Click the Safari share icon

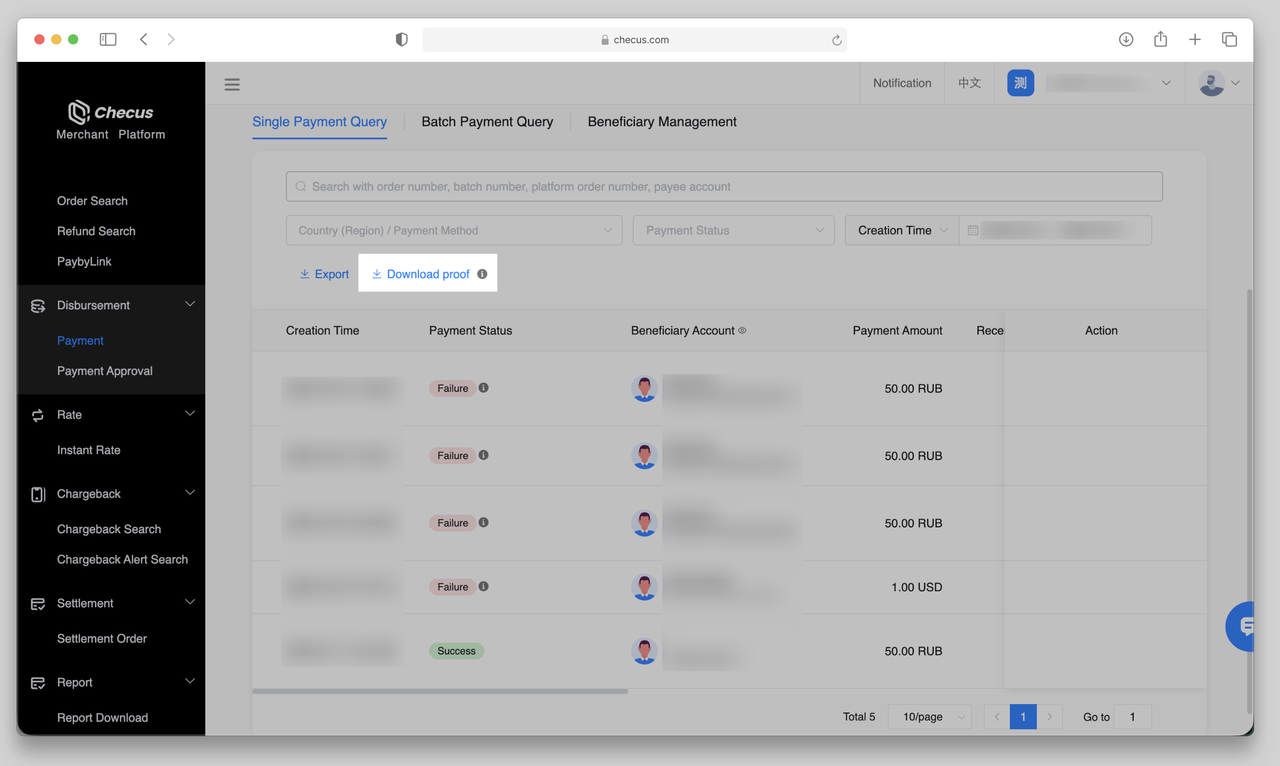tap(1160, 39)
